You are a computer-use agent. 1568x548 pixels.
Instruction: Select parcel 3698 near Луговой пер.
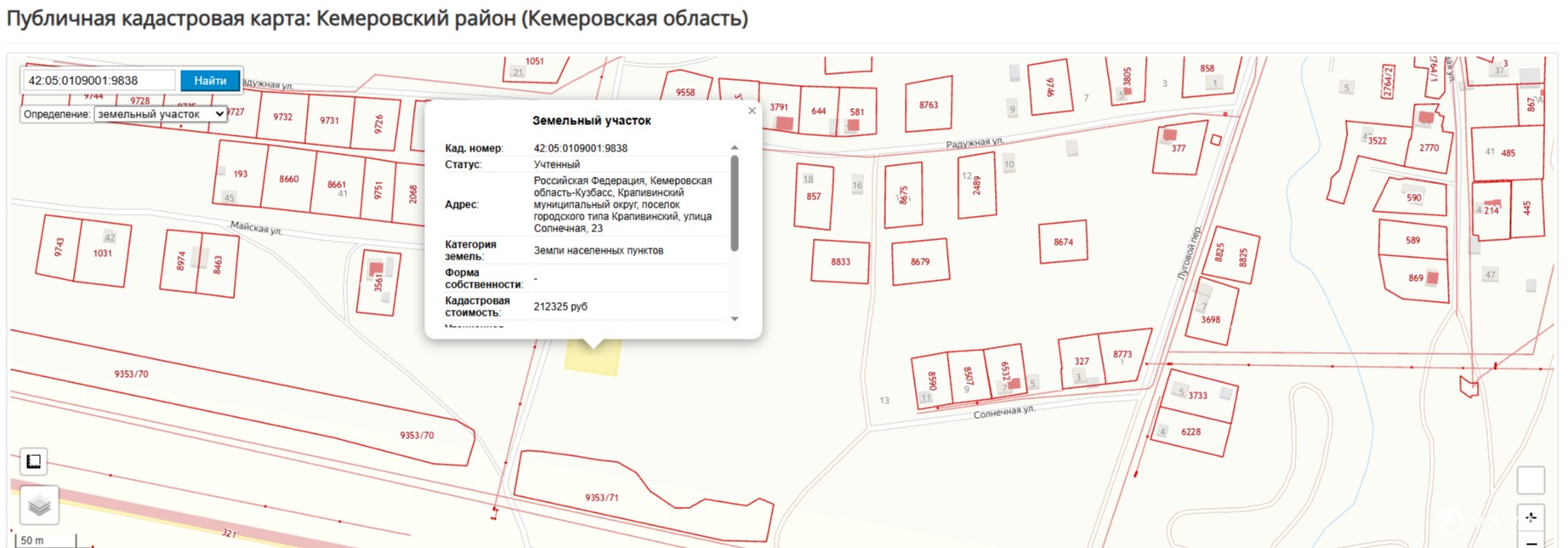tap(1211, 311)
